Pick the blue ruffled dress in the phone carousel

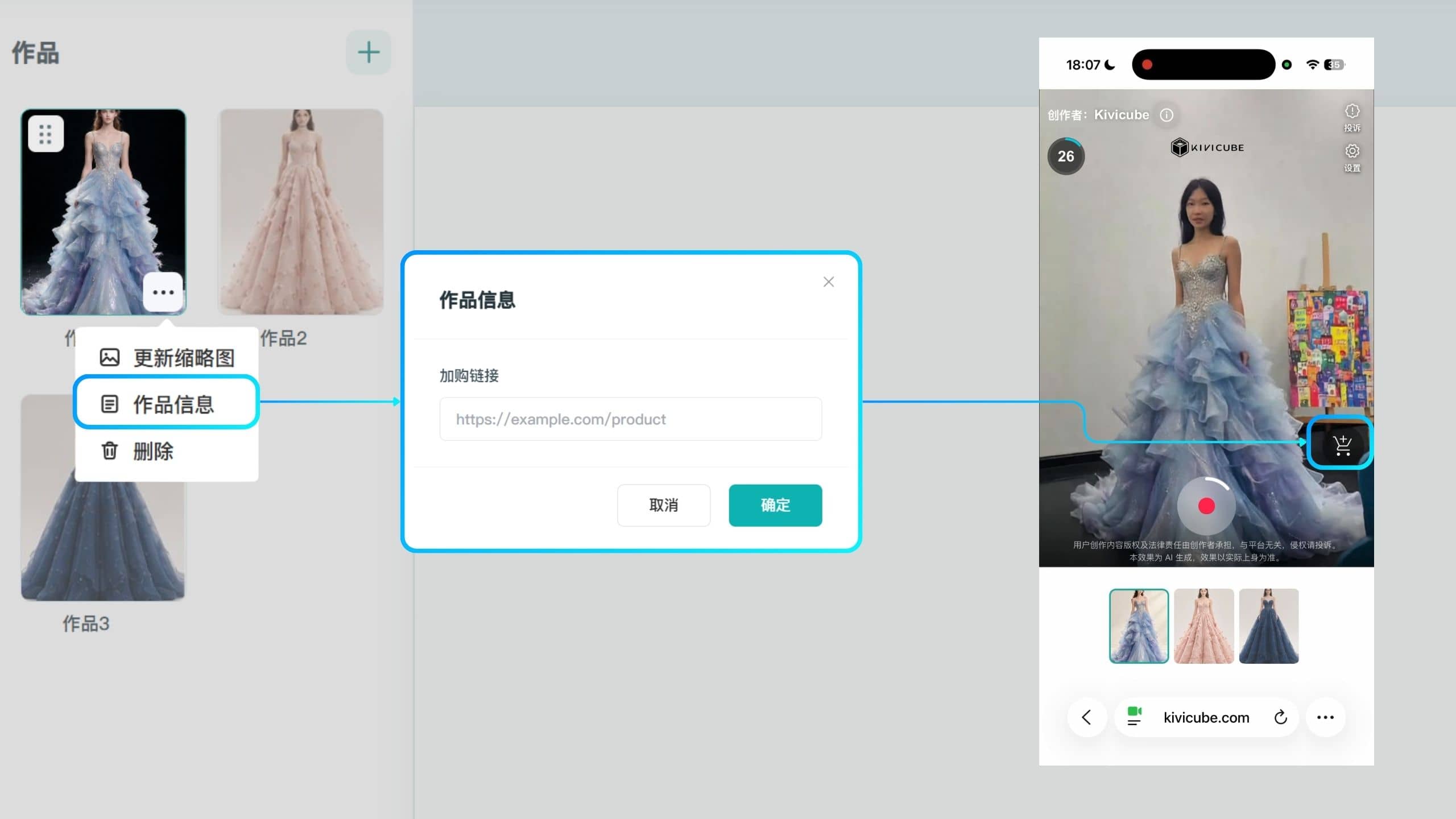click(1139, 626)
